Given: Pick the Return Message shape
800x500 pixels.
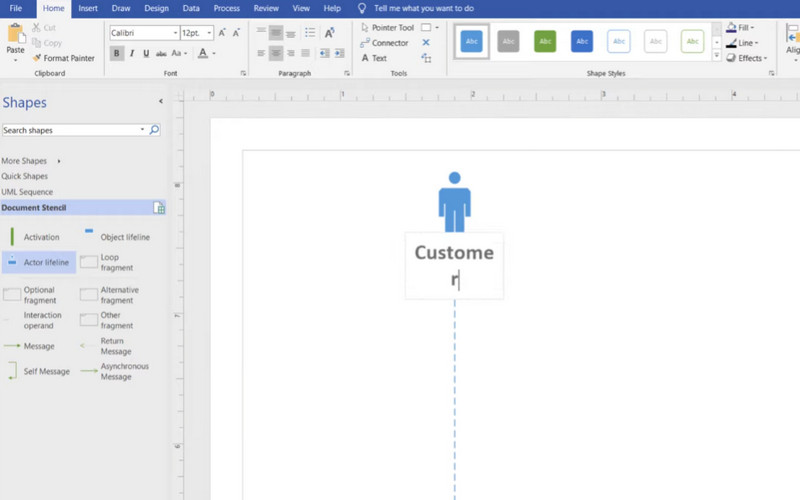Looking at the screenshot, I should point(107,346).
